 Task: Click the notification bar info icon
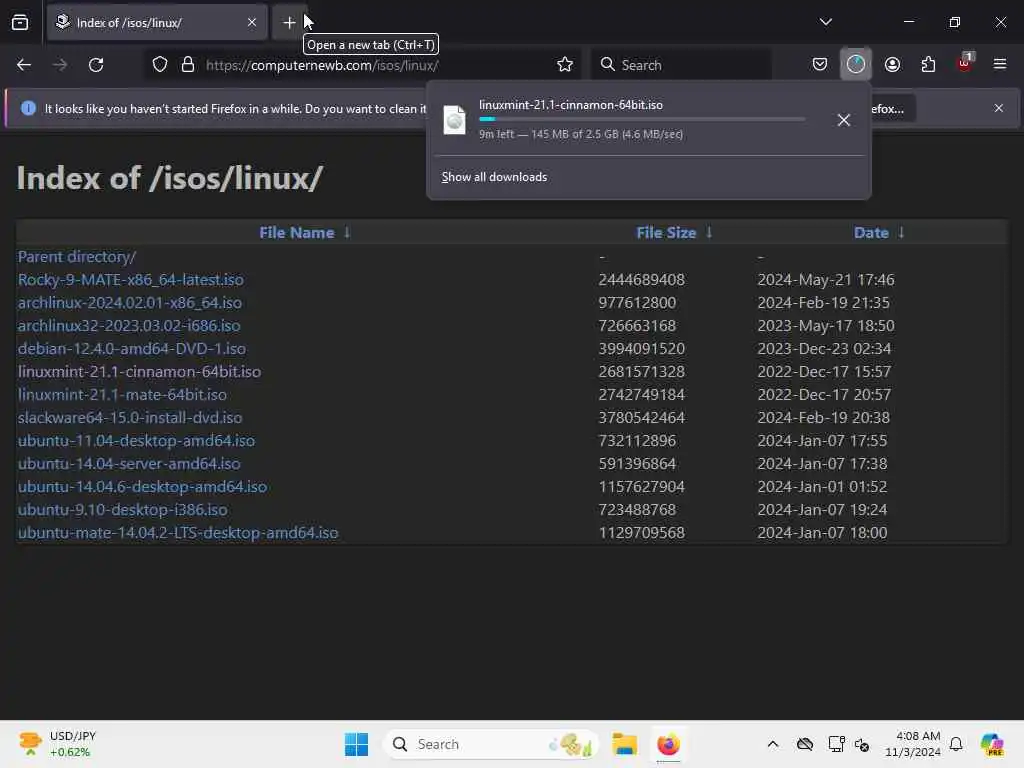point(28,108)
